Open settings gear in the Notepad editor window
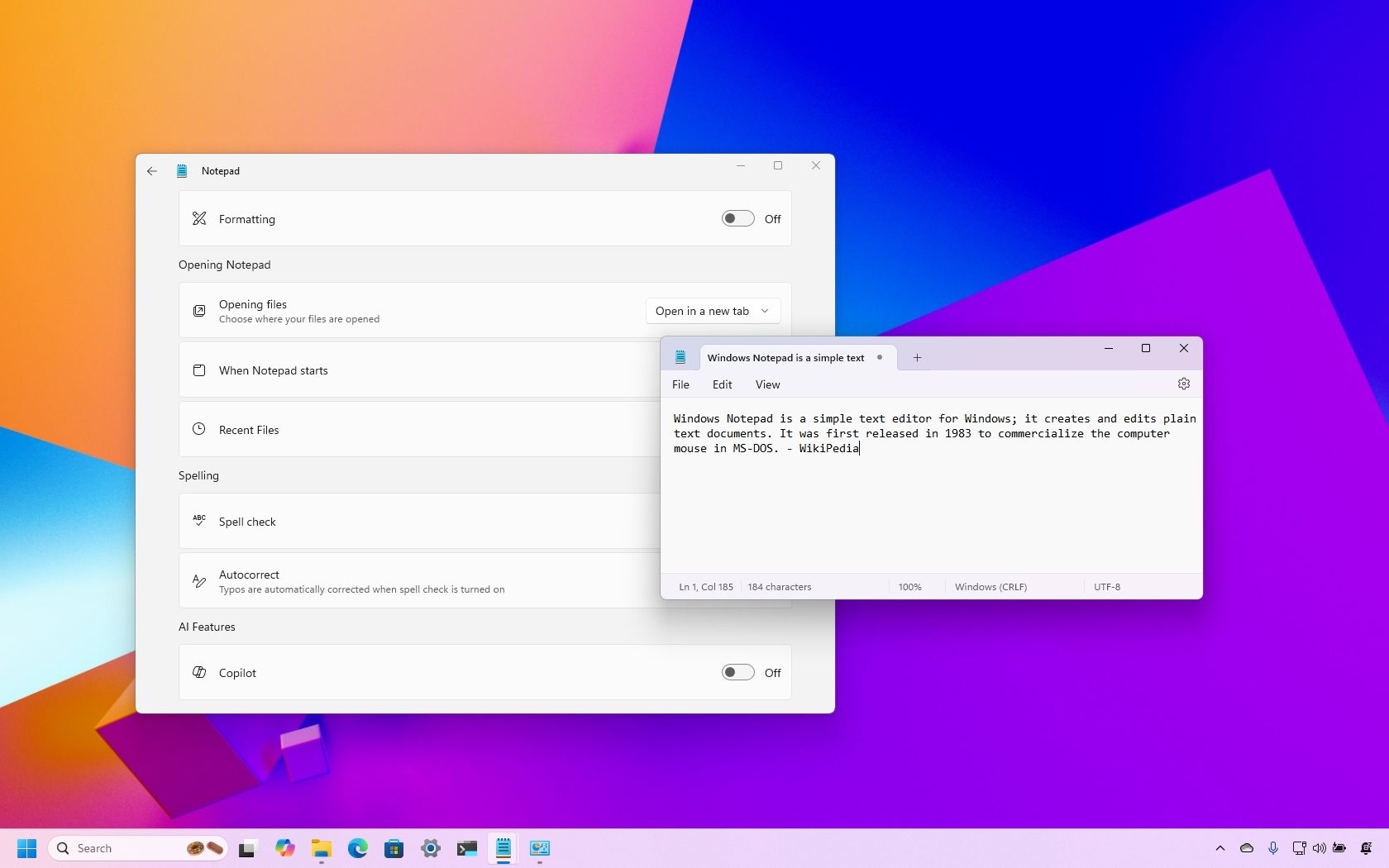Viewport: 1389px width, 868px height. (x=1183, y=384)
